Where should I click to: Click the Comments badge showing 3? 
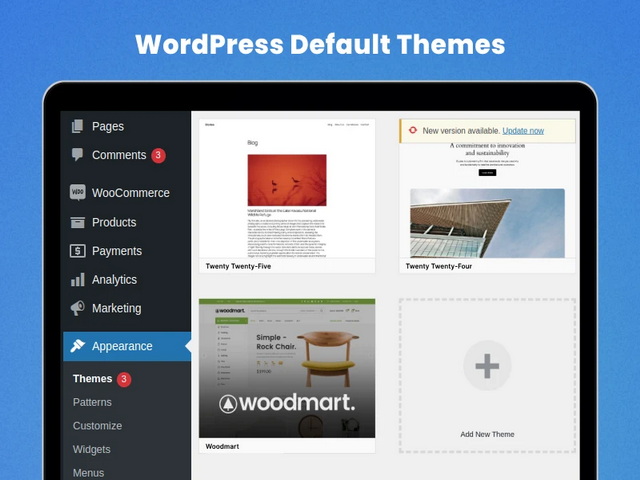click(x=158, y=155)
